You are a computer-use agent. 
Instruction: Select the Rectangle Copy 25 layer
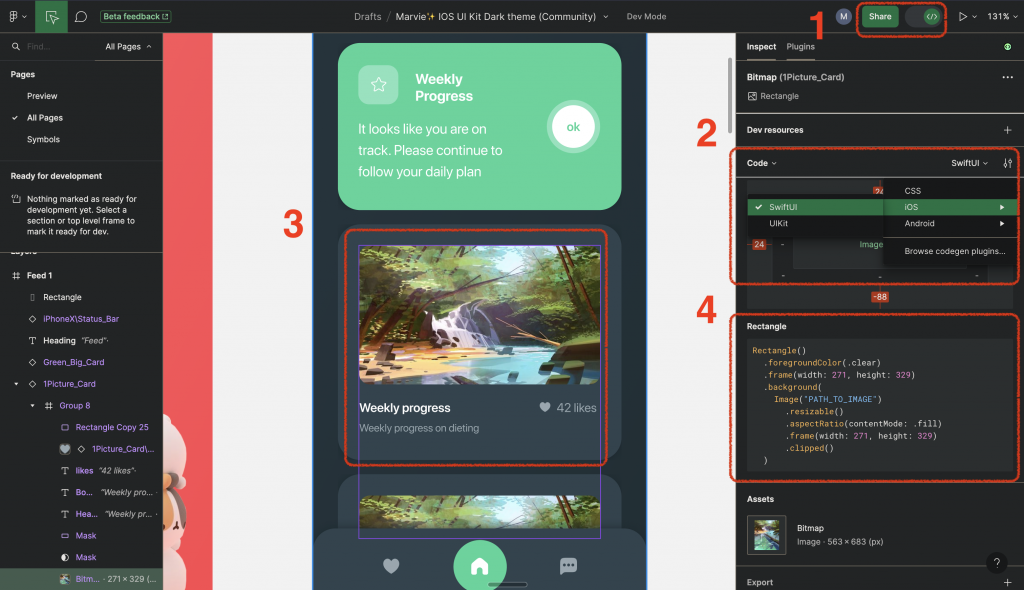[x=112, y=427]
